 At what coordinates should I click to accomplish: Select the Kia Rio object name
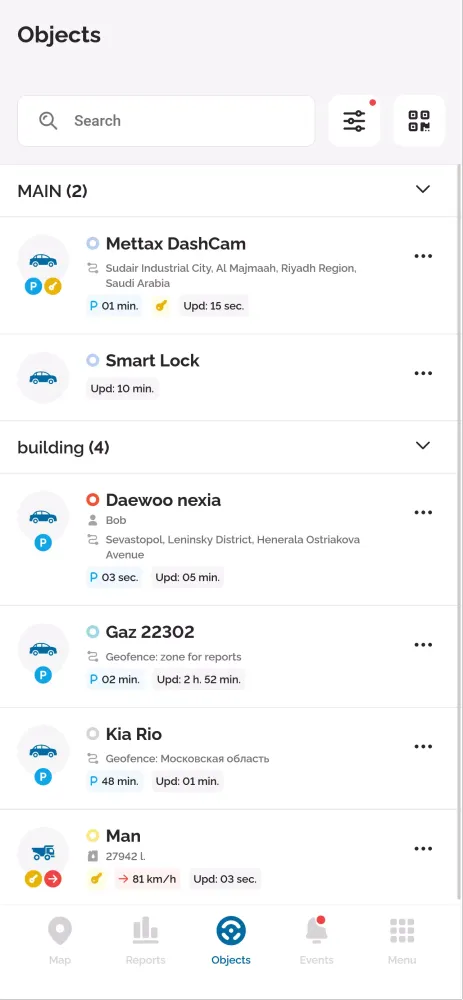[x=134, y=734]
